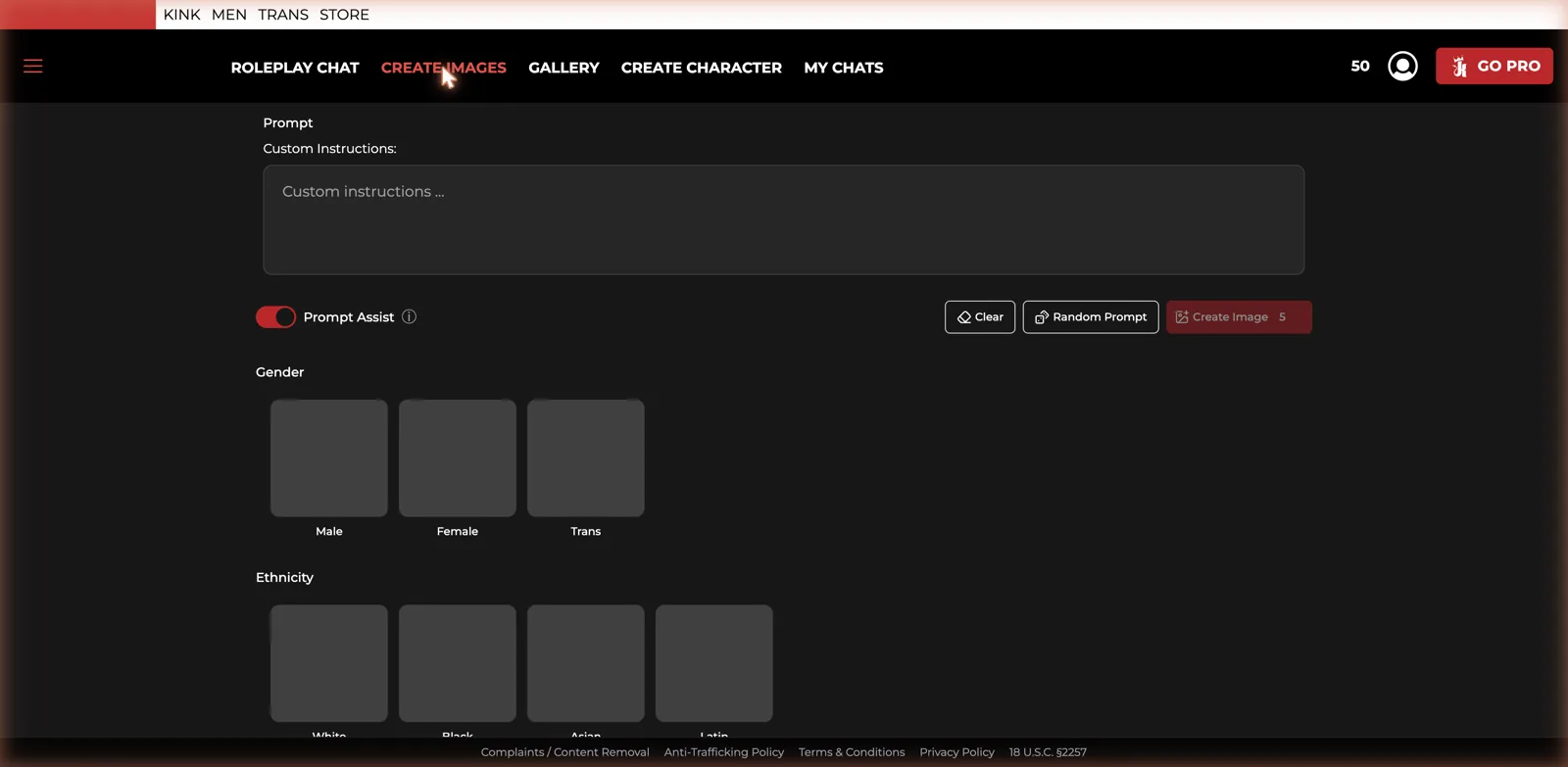Open the Terms & Conditions link
This screenshot has height=767, width=1568.
(x=852, y=752)
